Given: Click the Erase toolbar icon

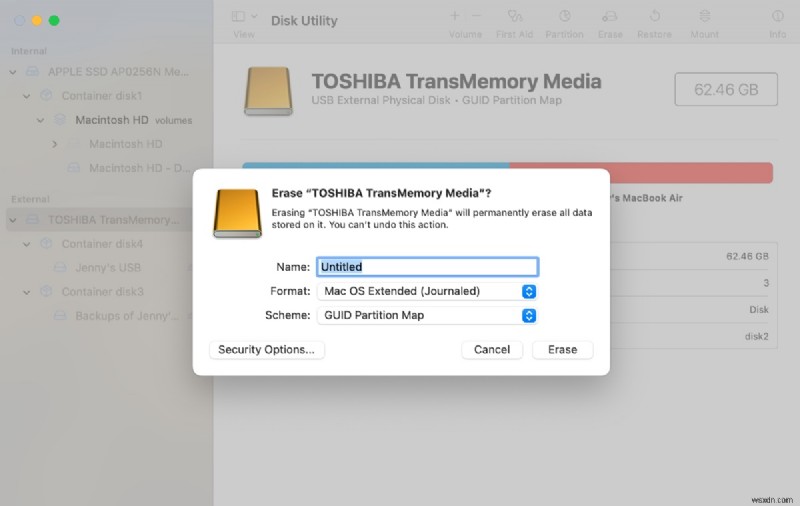Looking at the screenshot, I should point(610,16).
